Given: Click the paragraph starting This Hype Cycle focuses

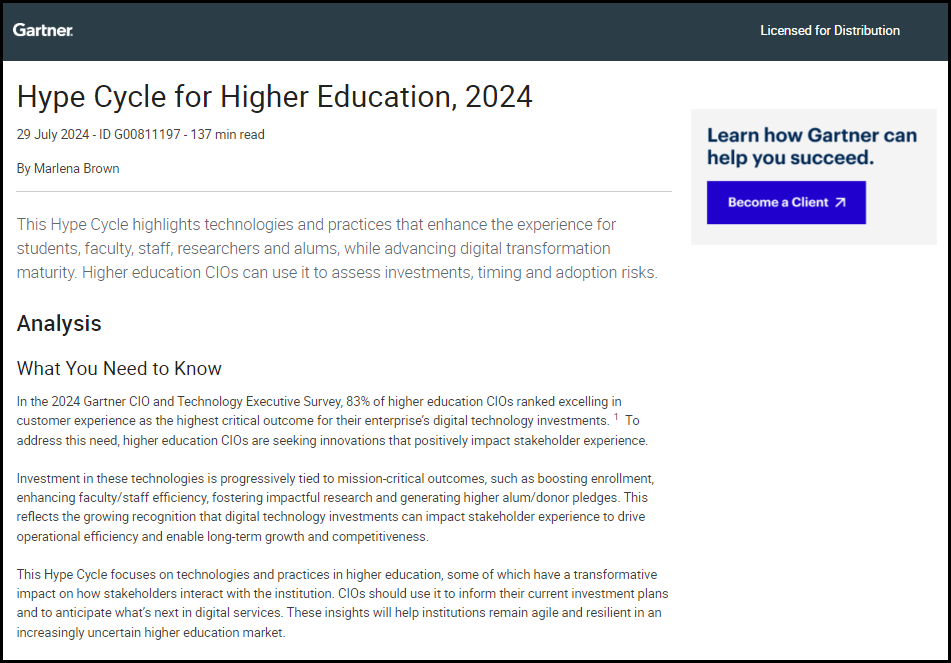Looking at the screenshot, I should tap(343, 603).
